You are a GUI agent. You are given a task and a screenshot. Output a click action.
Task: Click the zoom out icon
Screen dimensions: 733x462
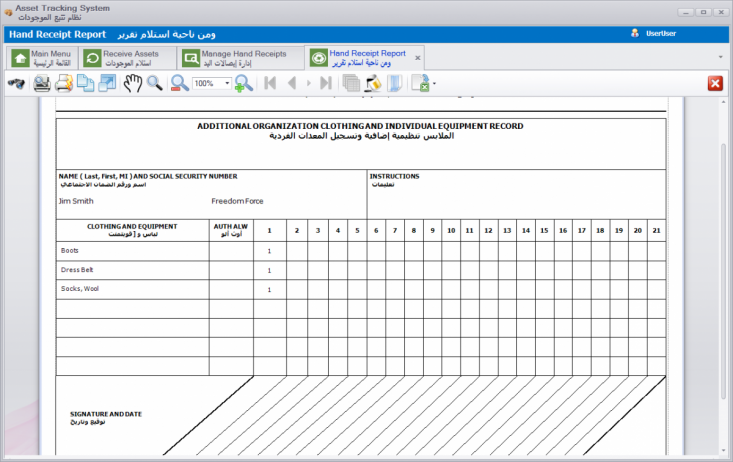pos(180,83)
